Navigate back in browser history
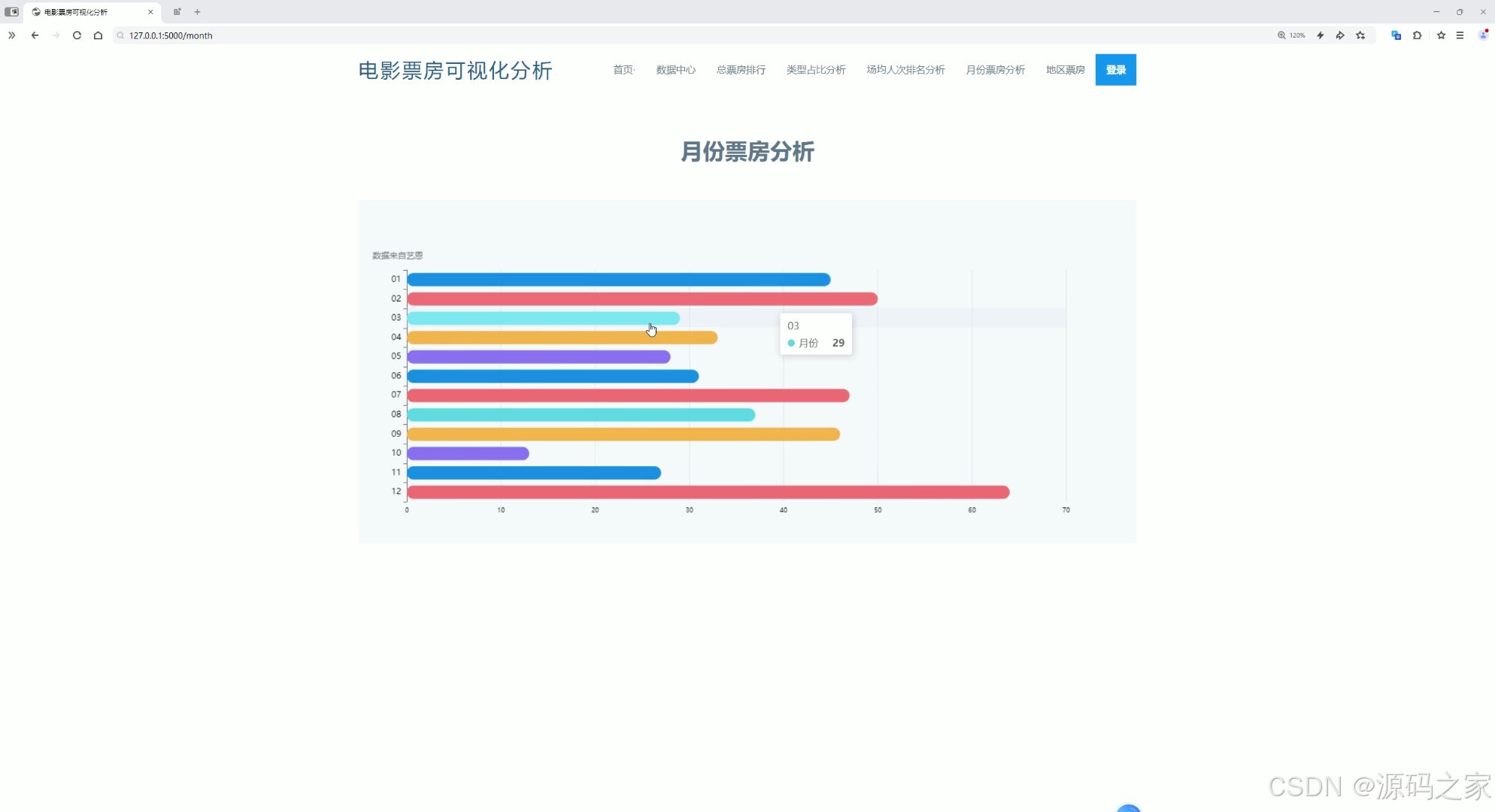1495x812 pixels. (35, 35)
